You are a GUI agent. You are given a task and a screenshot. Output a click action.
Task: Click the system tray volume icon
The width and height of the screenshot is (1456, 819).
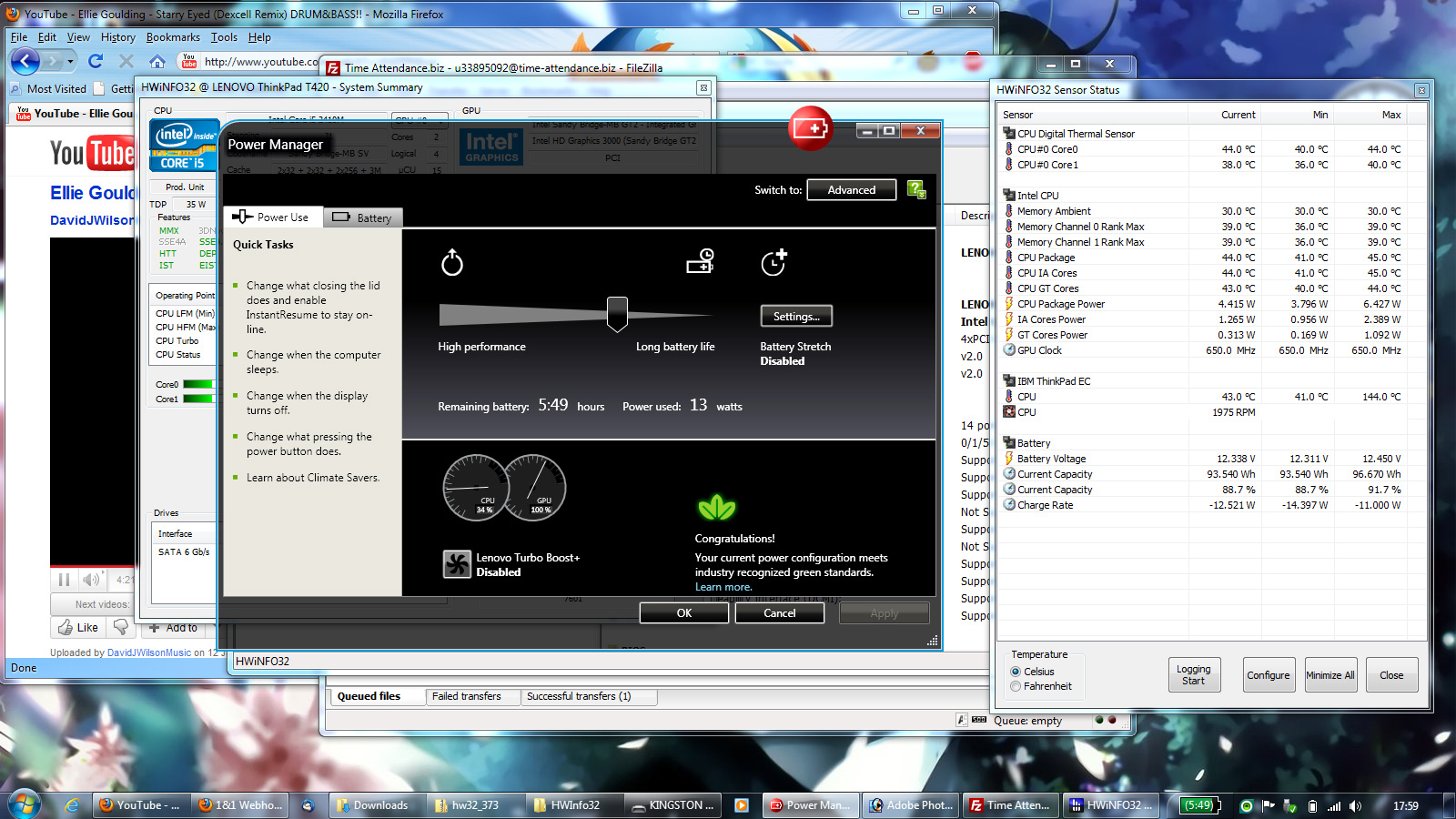tap(1356, 806)
